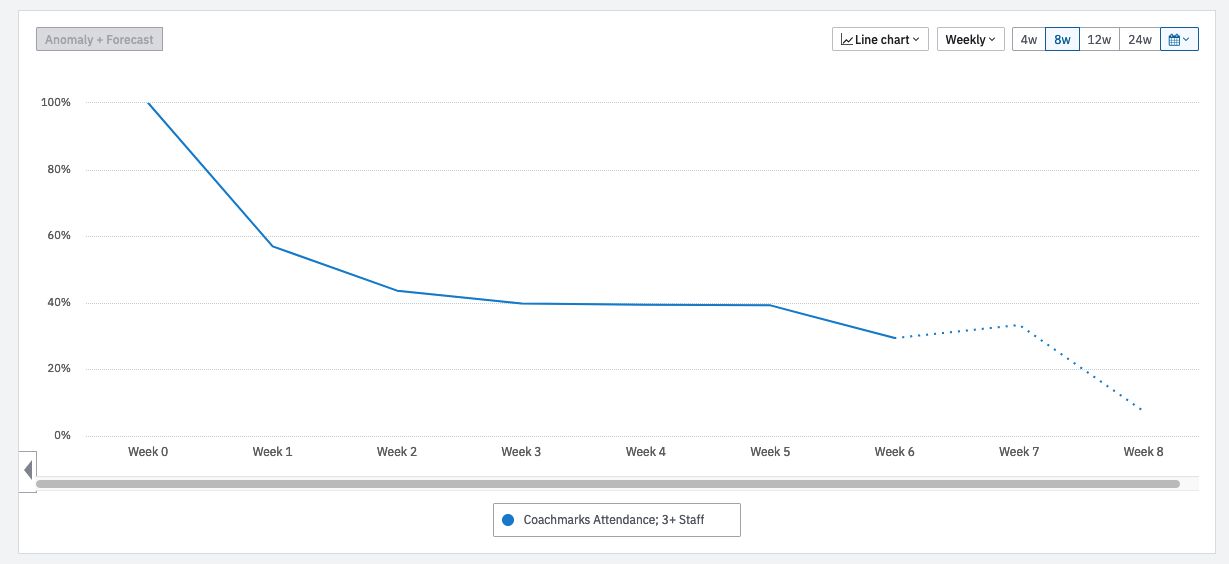The width and height of the screenshot is (1229, 564).
Task: Click the Week 5 axis label
Action: coord(770,452)
